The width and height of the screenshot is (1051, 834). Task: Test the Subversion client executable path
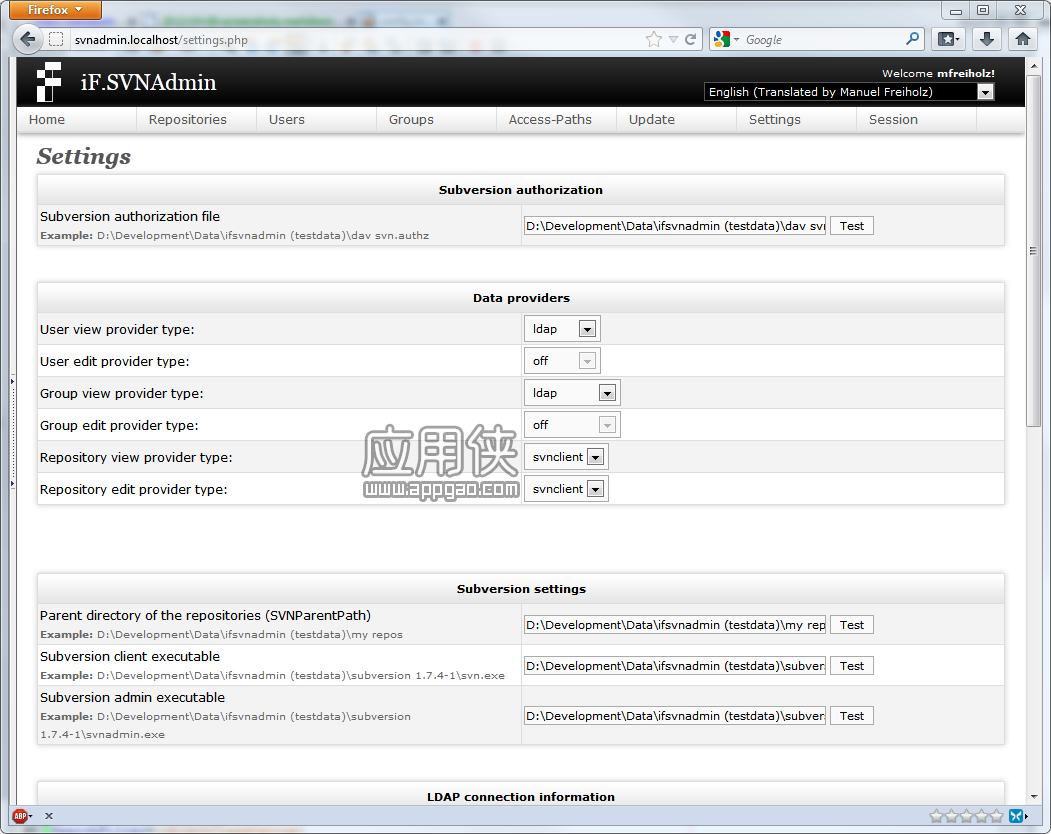coord(851,666)
